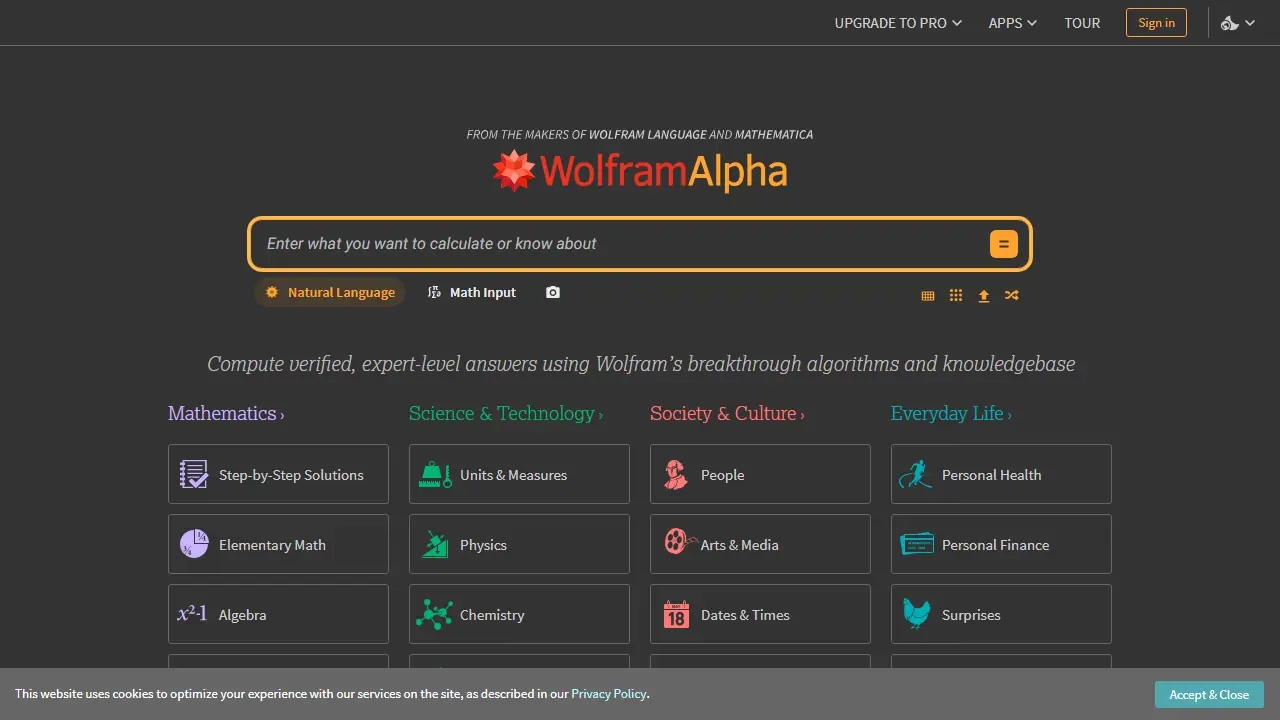
Task: Open the Personal Finance category
Action: pyautogui.click(x=1001, y=544)
